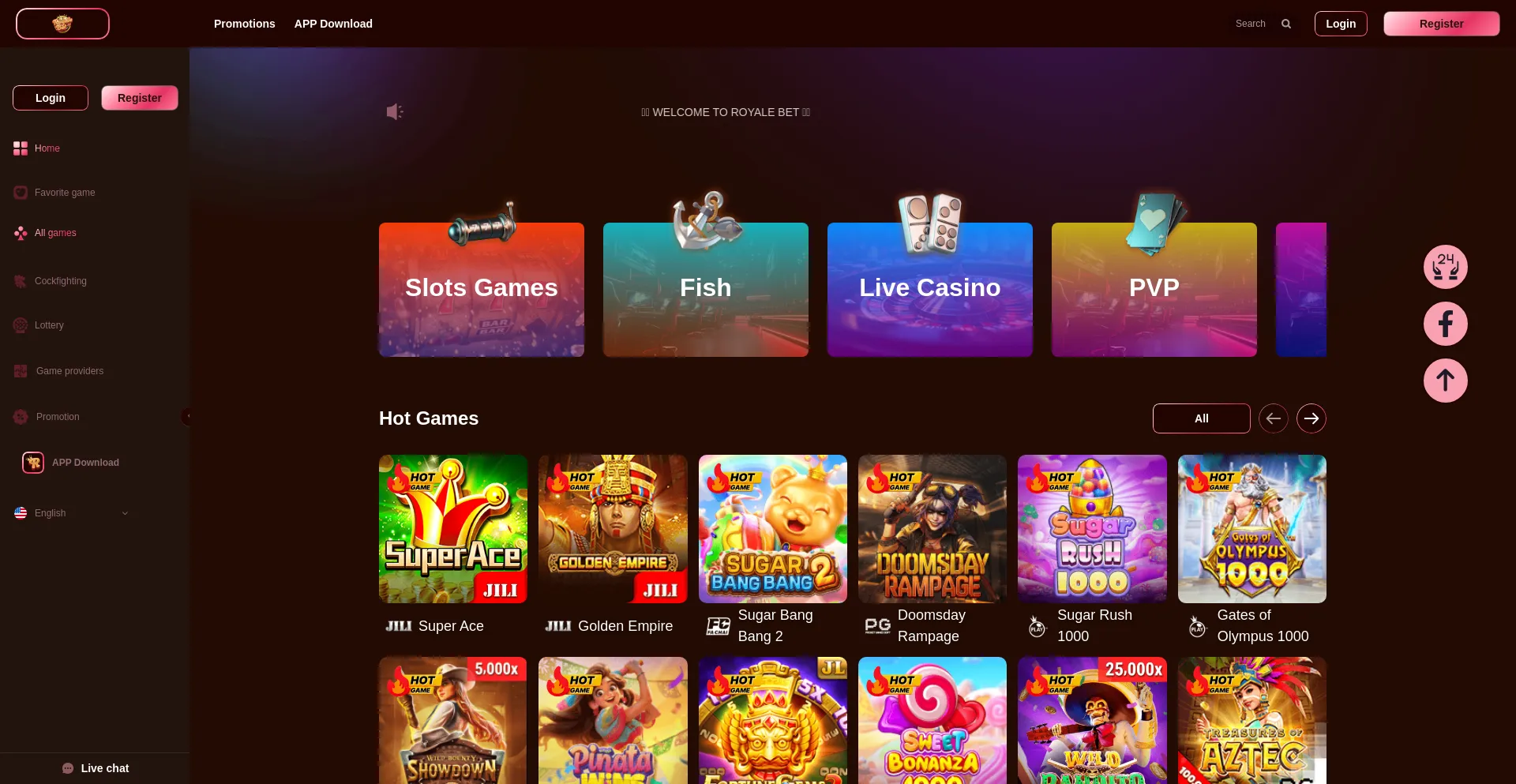Click the back-to-top arrow icon

[1445, 381]
